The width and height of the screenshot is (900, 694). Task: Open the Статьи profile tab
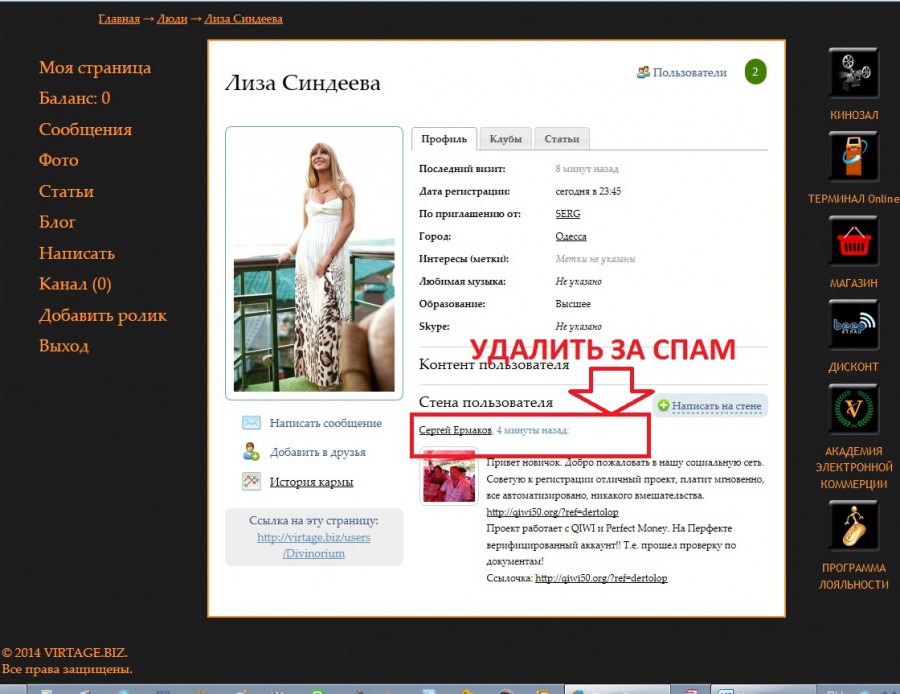pyautogui.click(x=561, y=139)
